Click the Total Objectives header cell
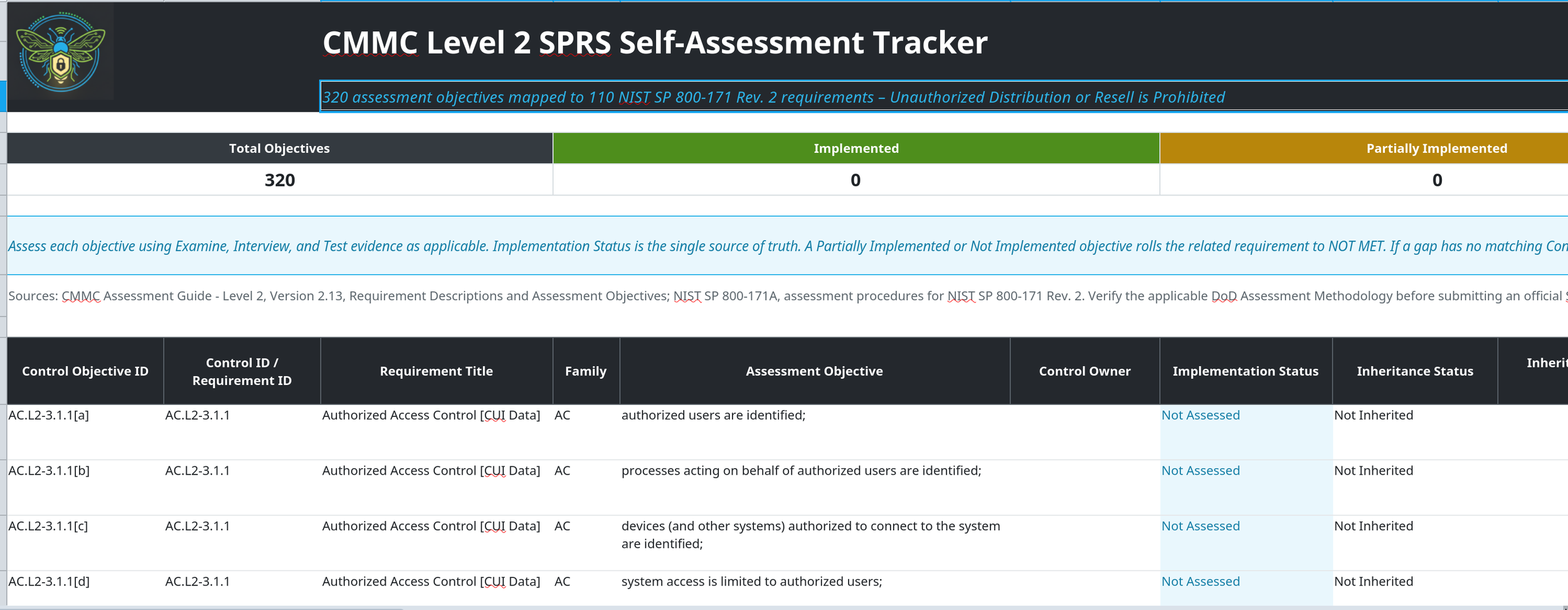The image size is (1568, 610). pos(280,148)
